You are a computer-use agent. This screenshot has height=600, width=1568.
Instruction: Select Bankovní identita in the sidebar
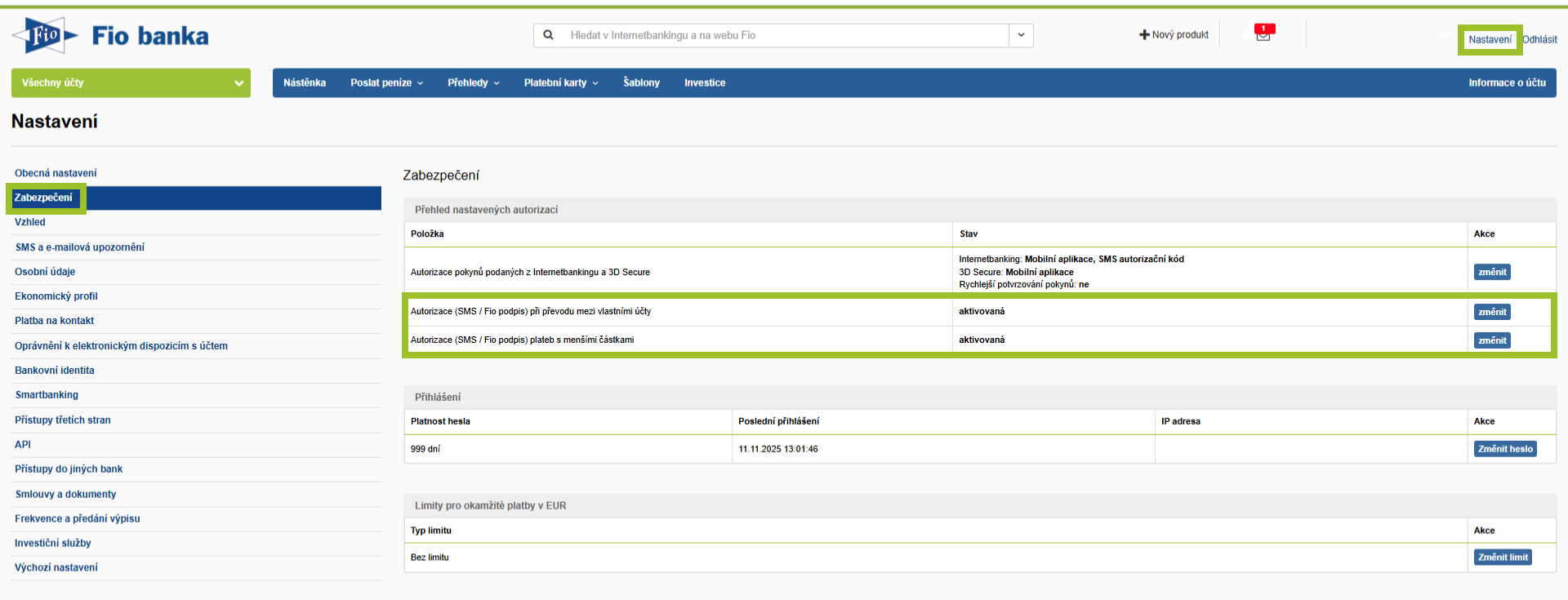[x=55, y=371]
